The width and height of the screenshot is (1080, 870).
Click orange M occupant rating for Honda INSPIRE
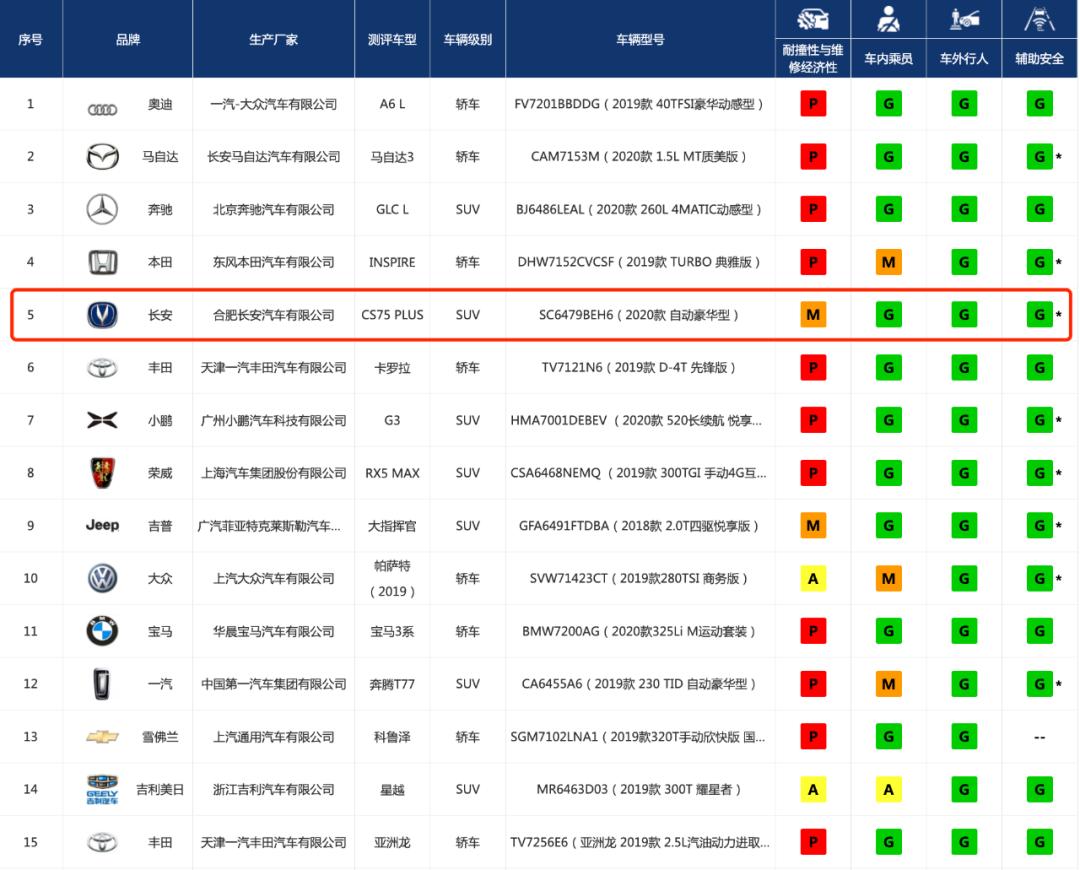click(x=888, y=262)
